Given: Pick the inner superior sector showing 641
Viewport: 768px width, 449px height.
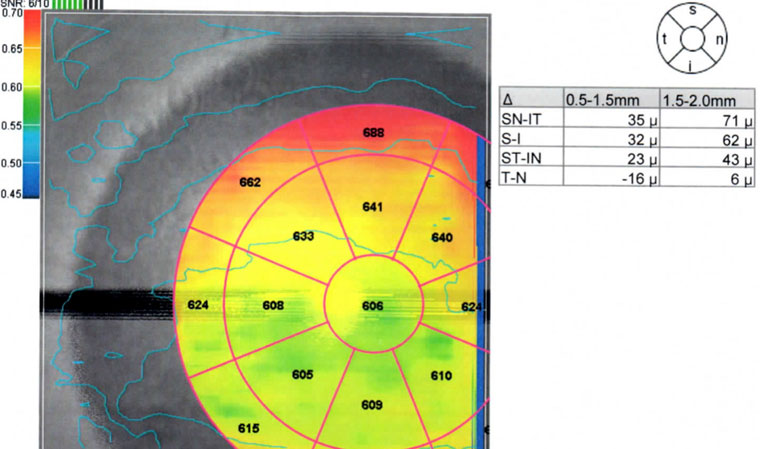Looking at the screenshot, I should pyautogui.click(x=373, y=207).
